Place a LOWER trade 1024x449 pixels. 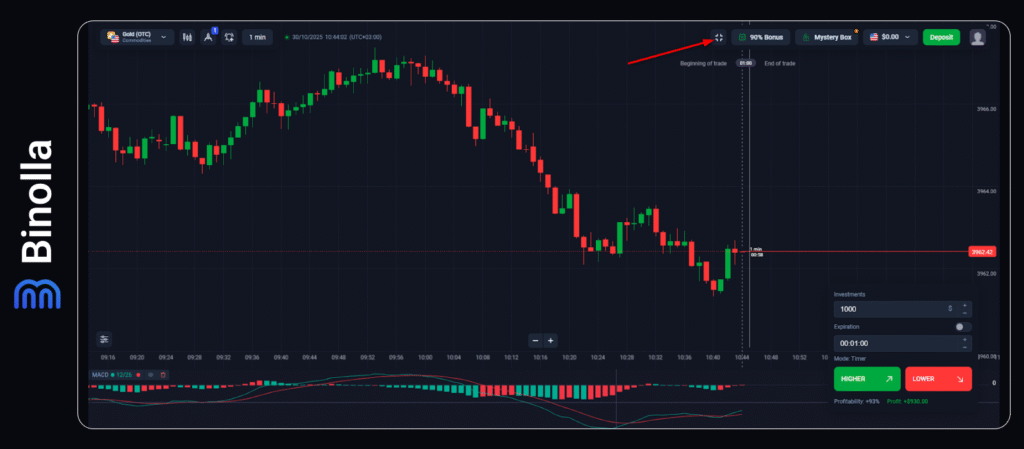pyautogui.click(x=938, y=379)
